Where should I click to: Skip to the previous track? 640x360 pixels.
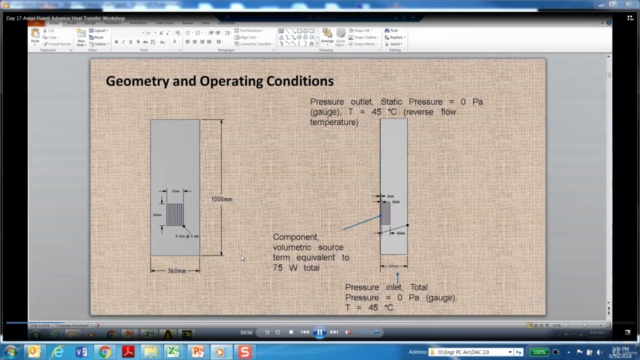click(305, 332)
